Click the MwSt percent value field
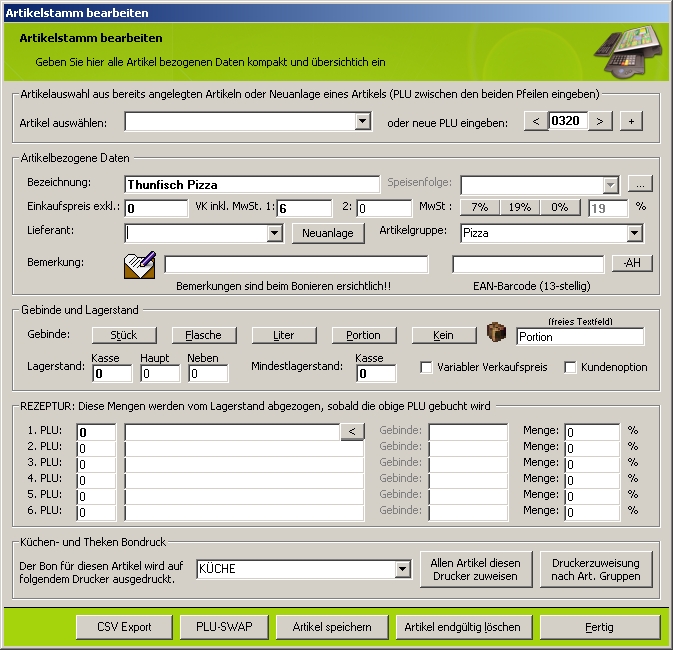Image resolution: width=673 pixels, height=650 pixels. (608, 209)
